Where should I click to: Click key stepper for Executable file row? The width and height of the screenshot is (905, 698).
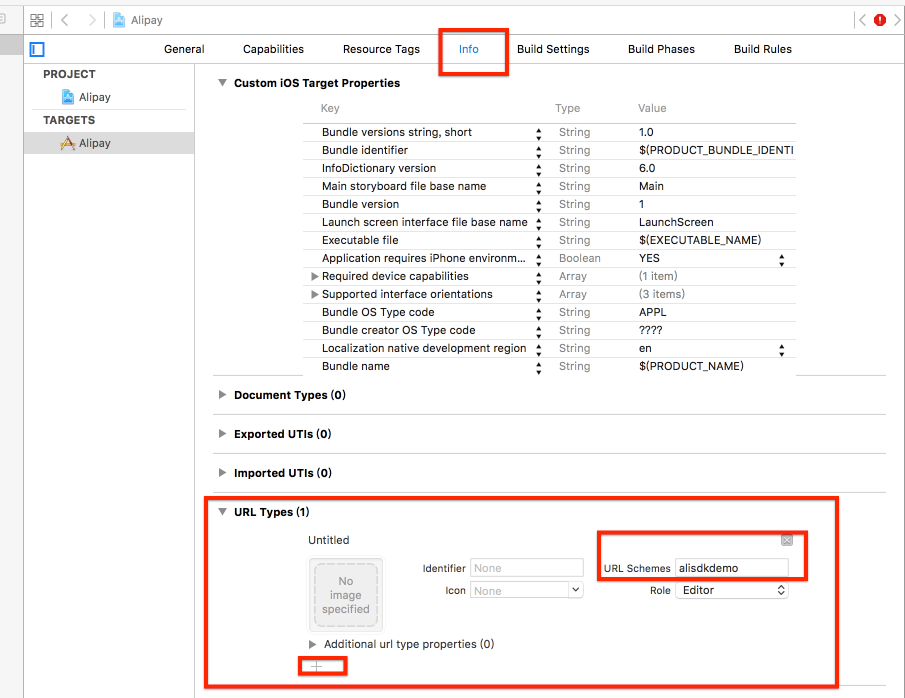(x=538, y=242)
